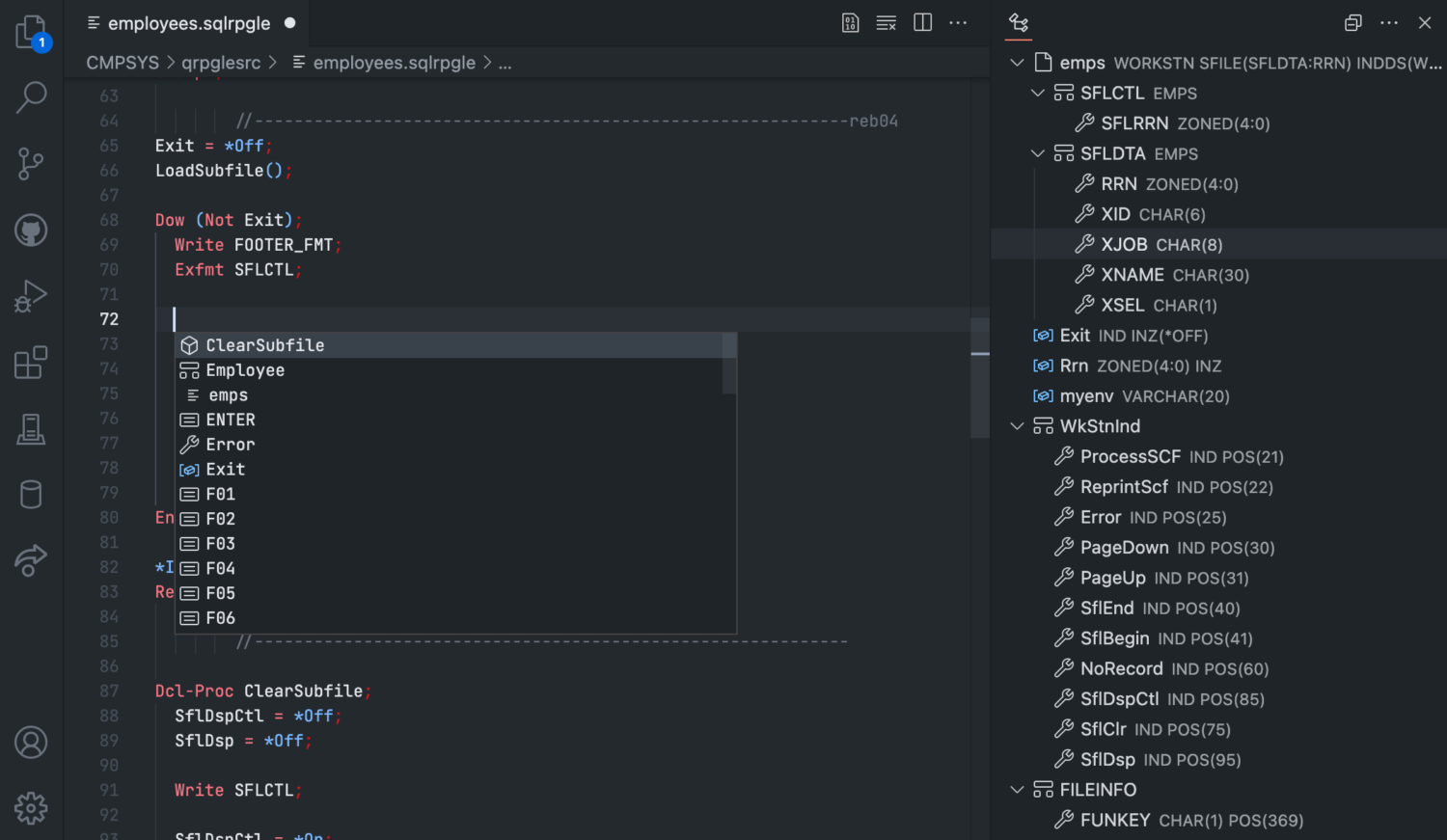Select ClearSubfile from the completion popup
The image size is (1447, 840).
pos(264,344)
